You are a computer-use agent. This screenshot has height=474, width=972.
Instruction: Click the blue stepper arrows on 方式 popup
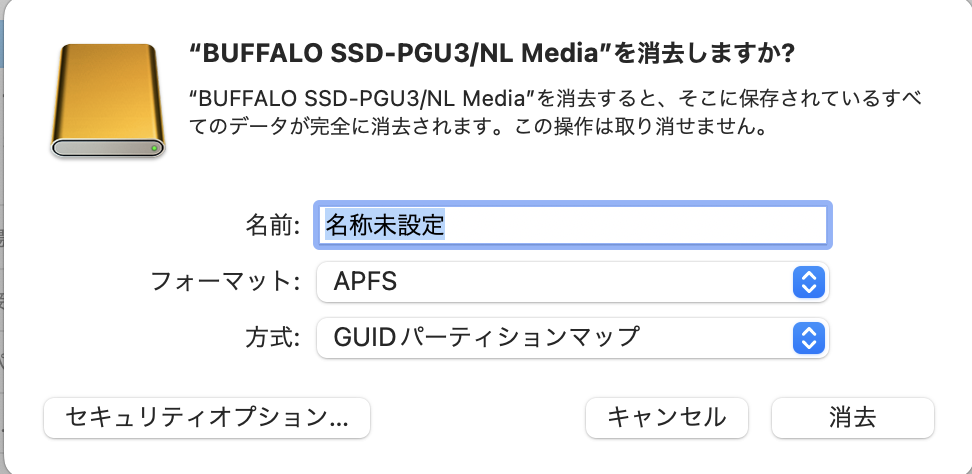pos(808,338)
